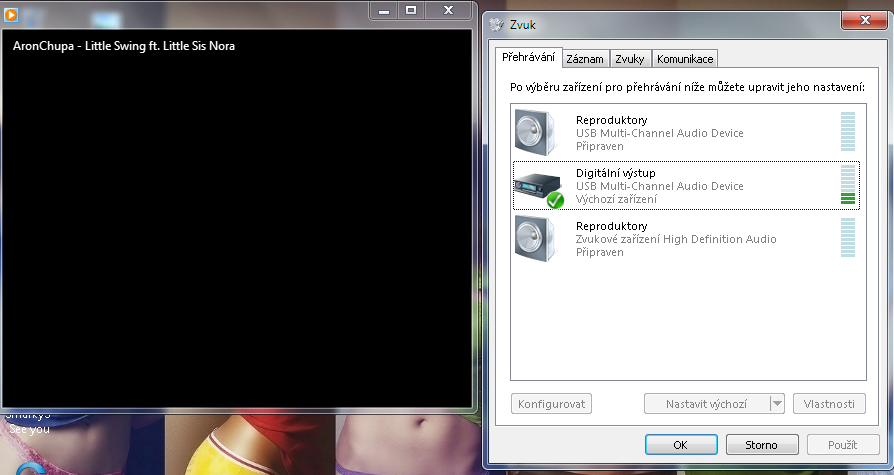Close the media player window
894x475 pixels.
coord(449,10)
